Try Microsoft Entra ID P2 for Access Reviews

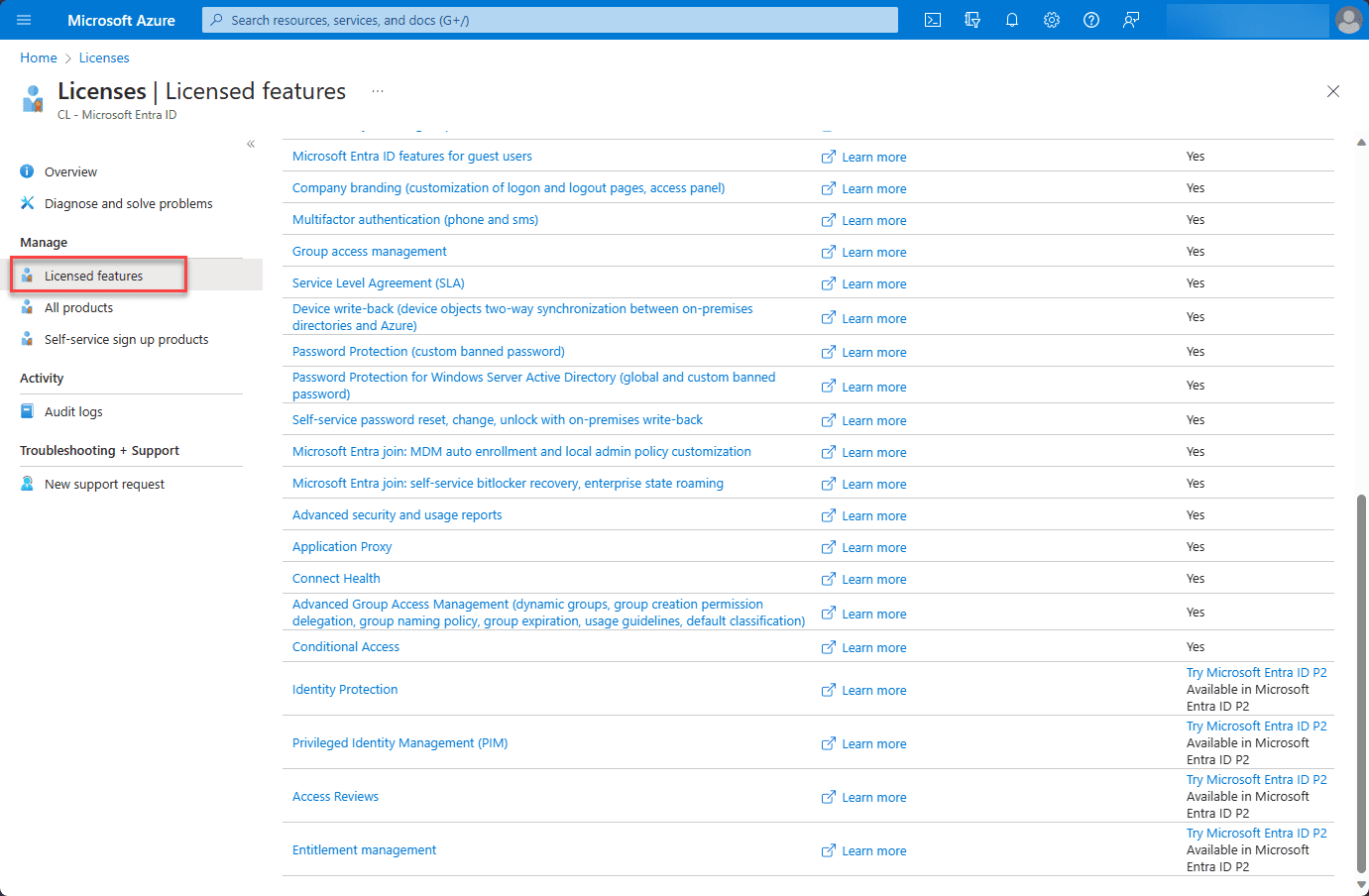point(1256,779)
